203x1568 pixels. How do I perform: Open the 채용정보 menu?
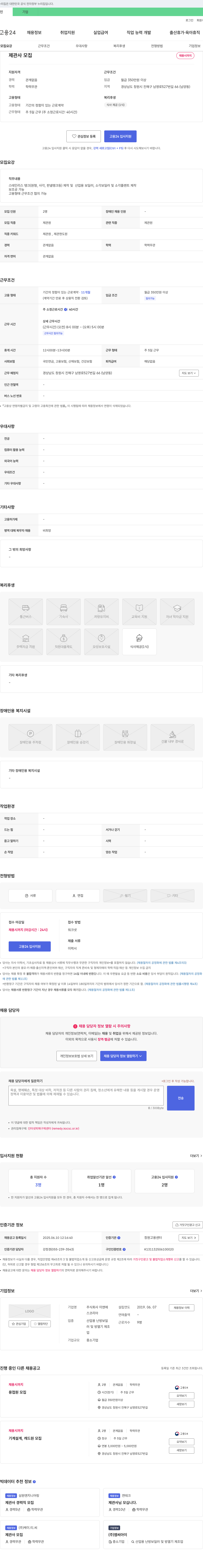pos(34,32)
